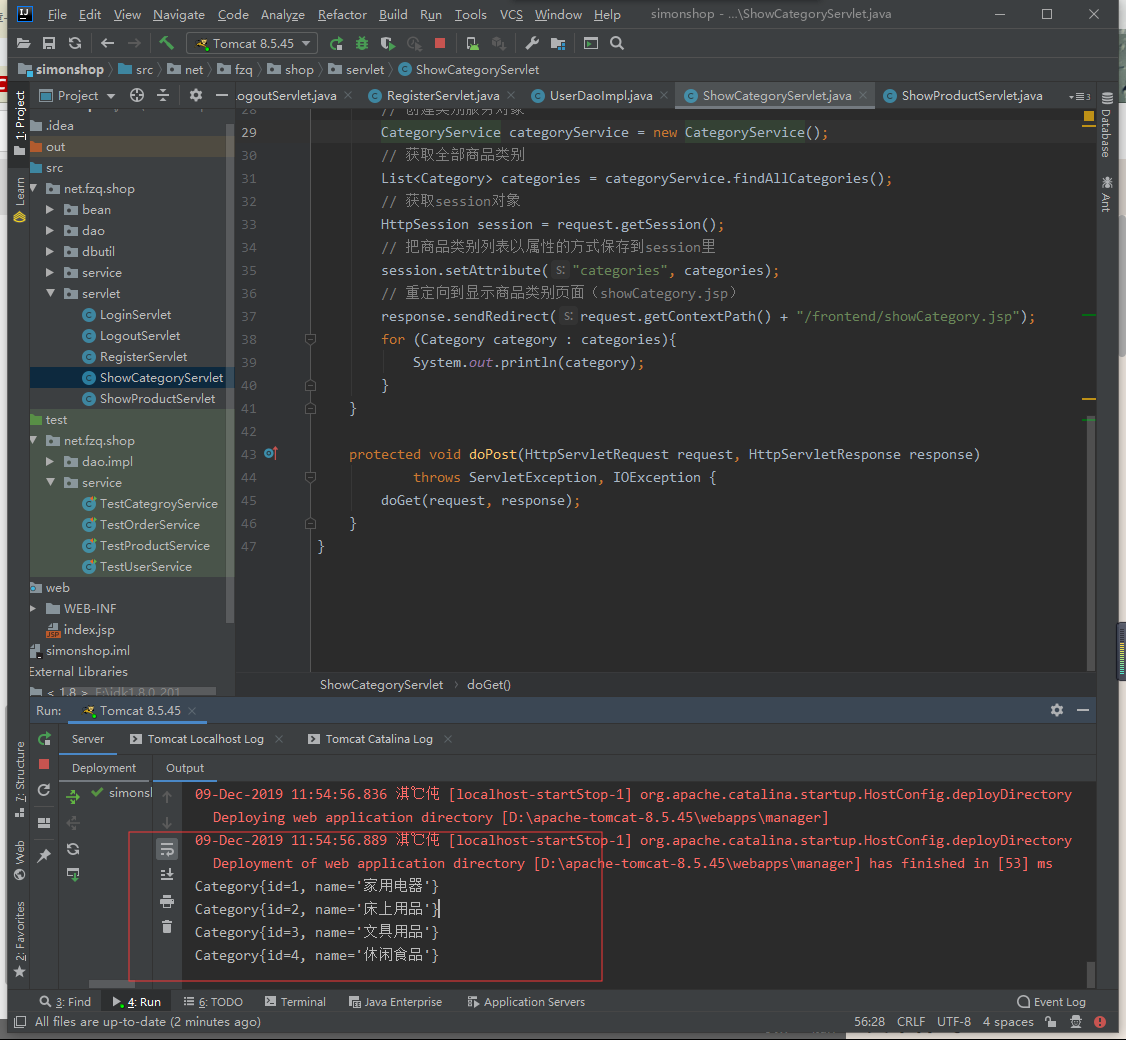Switch to UserDaoImpl.java tab
This screenshot has height=1040, width=1126.
(x=600, y=96)
